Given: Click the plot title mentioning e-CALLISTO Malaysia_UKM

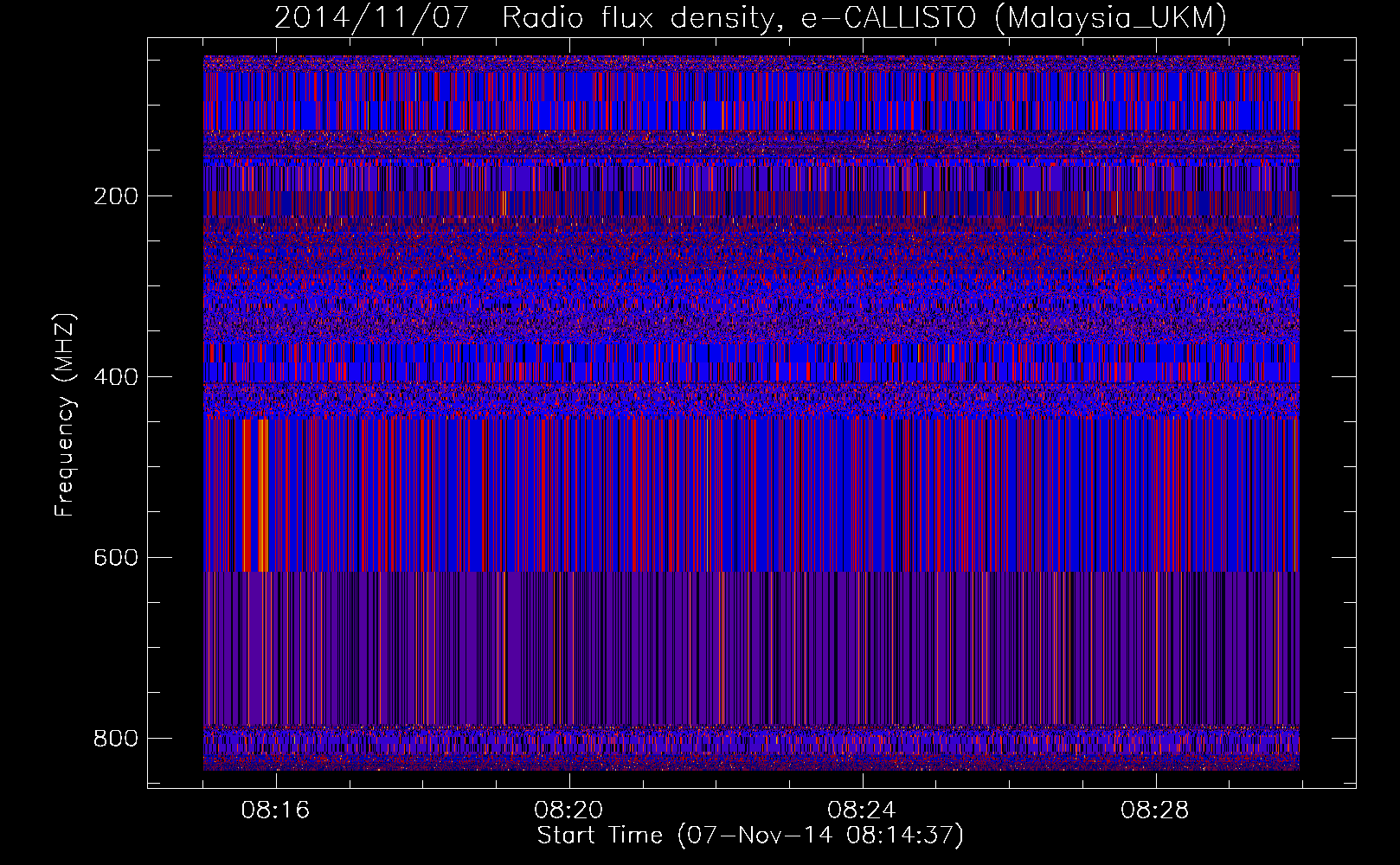Looking at the screenshot, I should pos(751,17).
